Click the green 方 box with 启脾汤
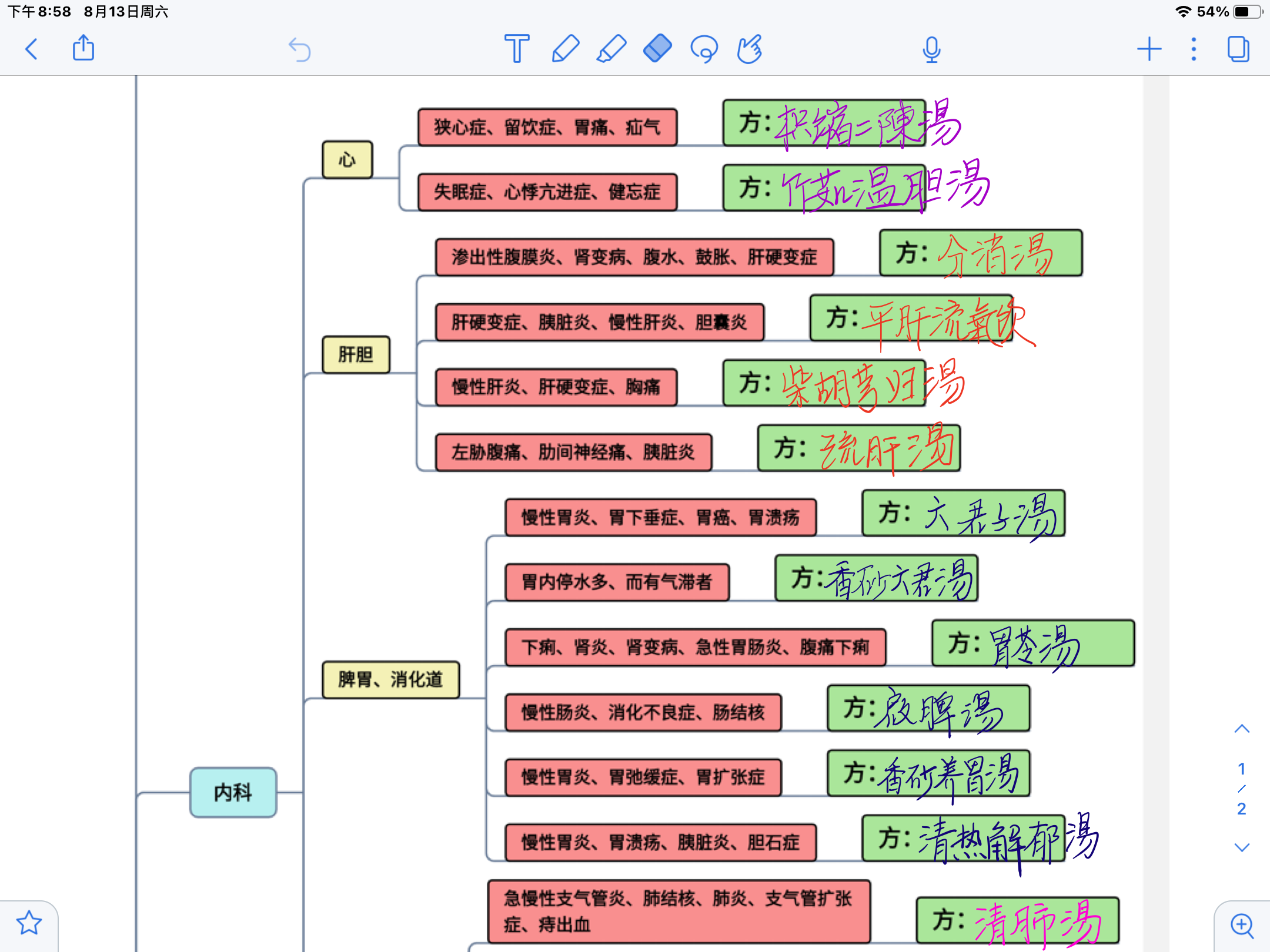Image resolution: width=1270 pixels, height=952 pixels. click(x=928, y=708)
